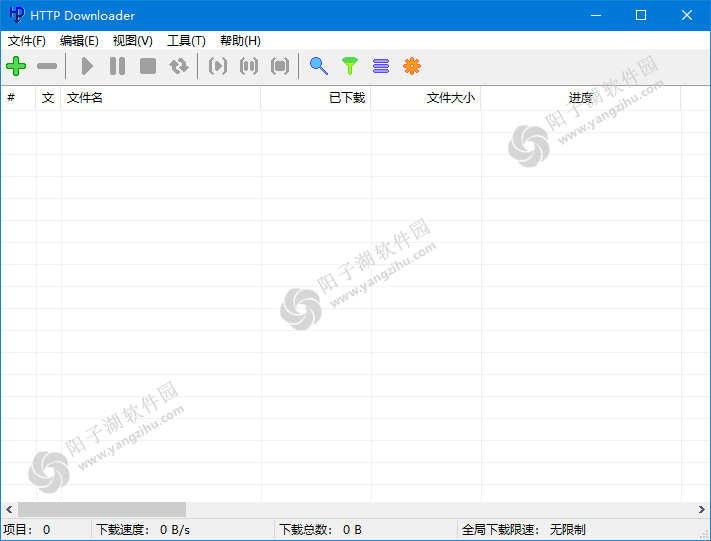Viewport: 711px width, 541px height.
Task: Click the Restart download arrows icon
Action: (x=179, y=66)
